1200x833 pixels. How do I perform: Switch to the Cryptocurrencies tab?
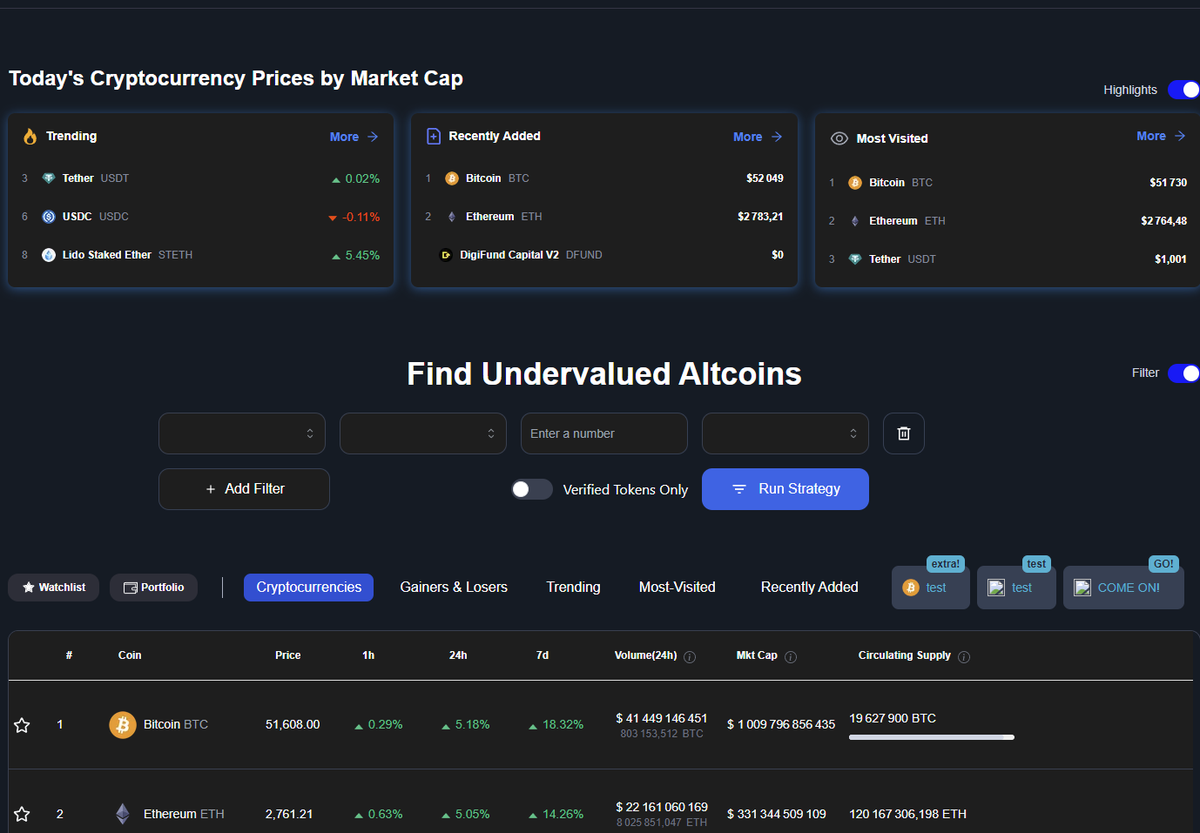click(x=309, y=587)
